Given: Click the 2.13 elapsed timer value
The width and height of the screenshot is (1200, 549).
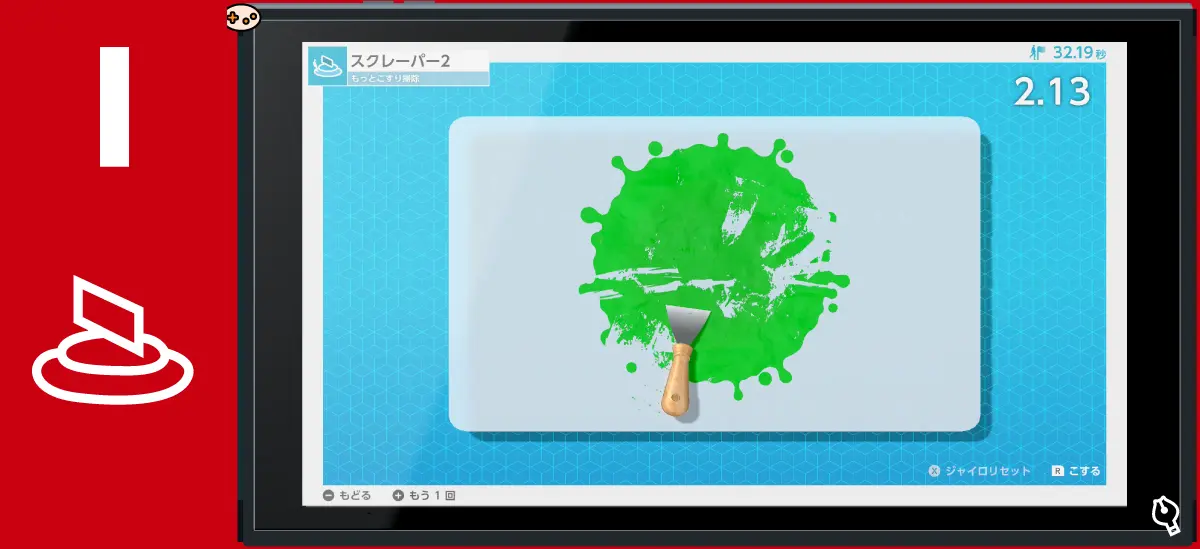Looking at the screenshot, I should [x=1052, y=92].
